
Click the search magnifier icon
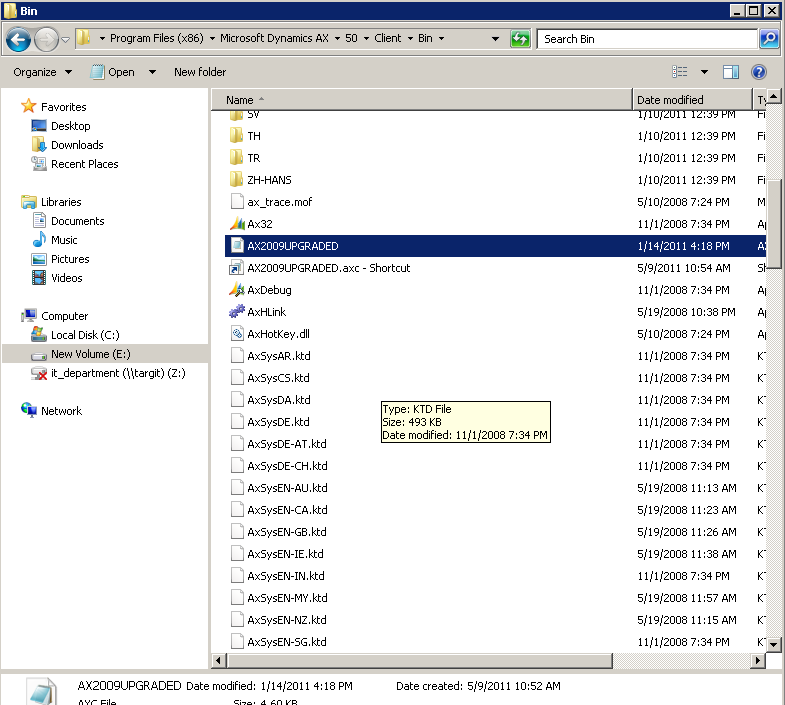point(769,39)
